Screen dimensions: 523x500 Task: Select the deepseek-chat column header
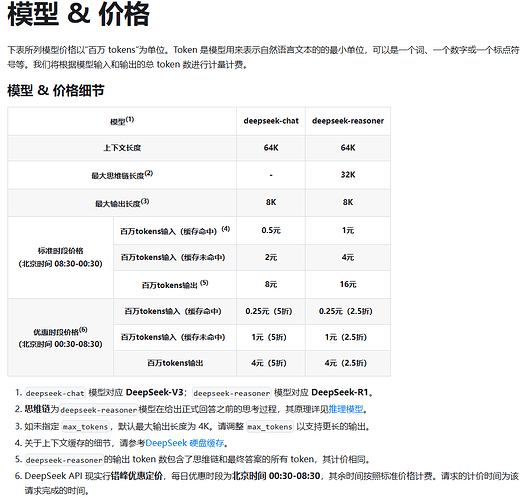tap(271, 121)
